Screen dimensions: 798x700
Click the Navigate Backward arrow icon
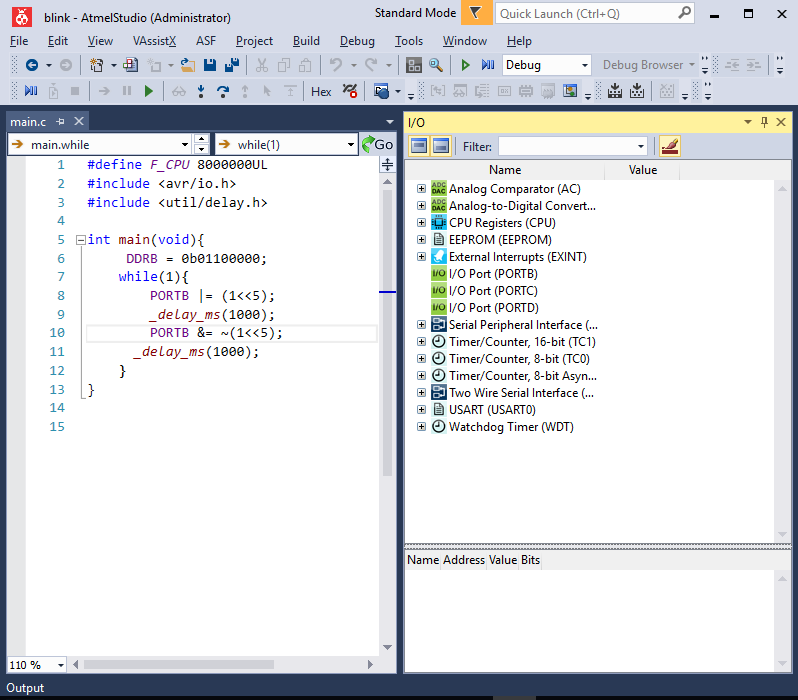32,65
